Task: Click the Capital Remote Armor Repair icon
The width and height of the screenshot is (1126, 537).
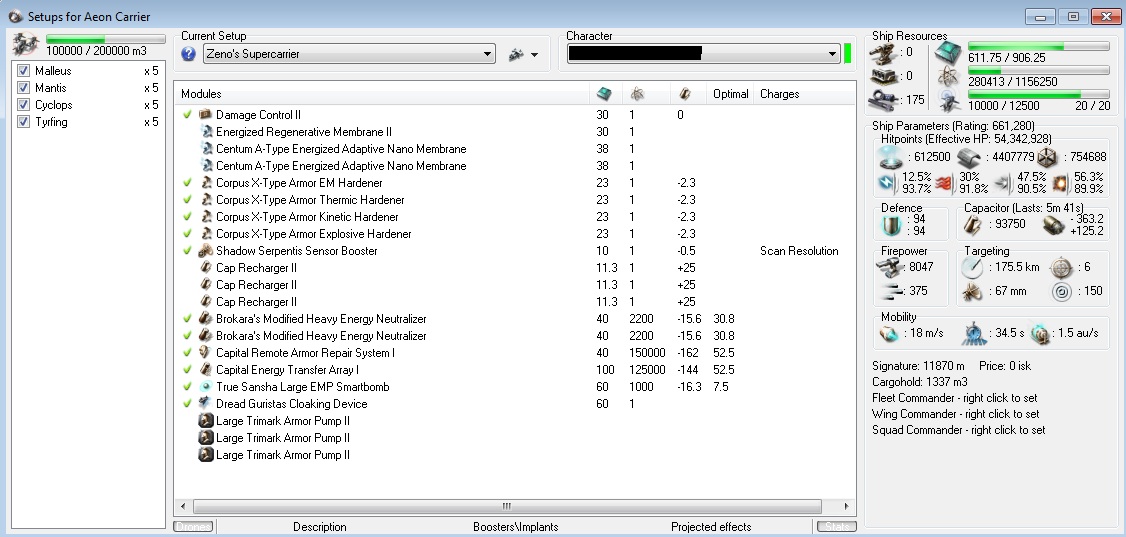Action: [206, 352]
